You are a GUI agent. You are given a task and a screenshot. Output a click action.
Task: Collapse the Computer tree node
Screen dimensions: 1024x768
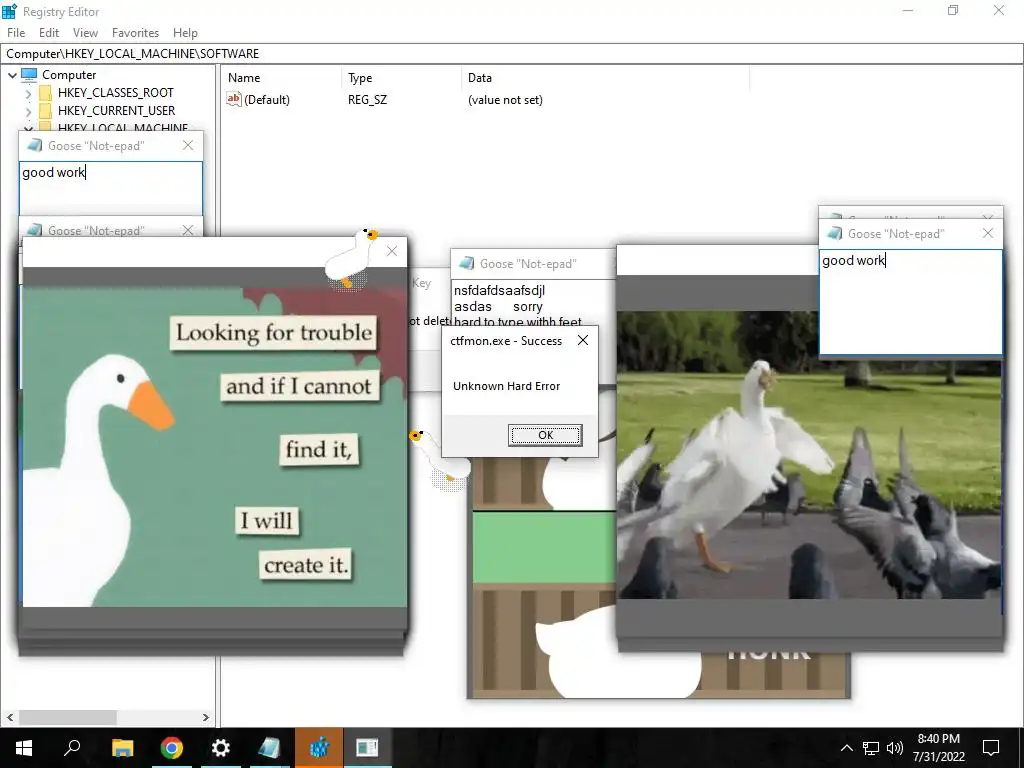(x=12, y=75)
